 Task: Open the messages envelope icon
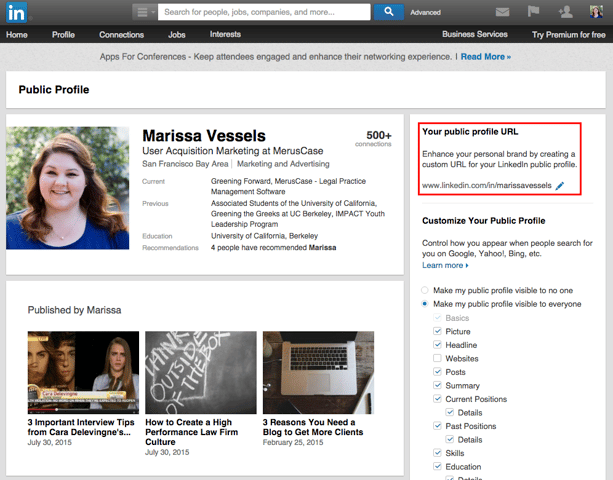coord(502,12)
